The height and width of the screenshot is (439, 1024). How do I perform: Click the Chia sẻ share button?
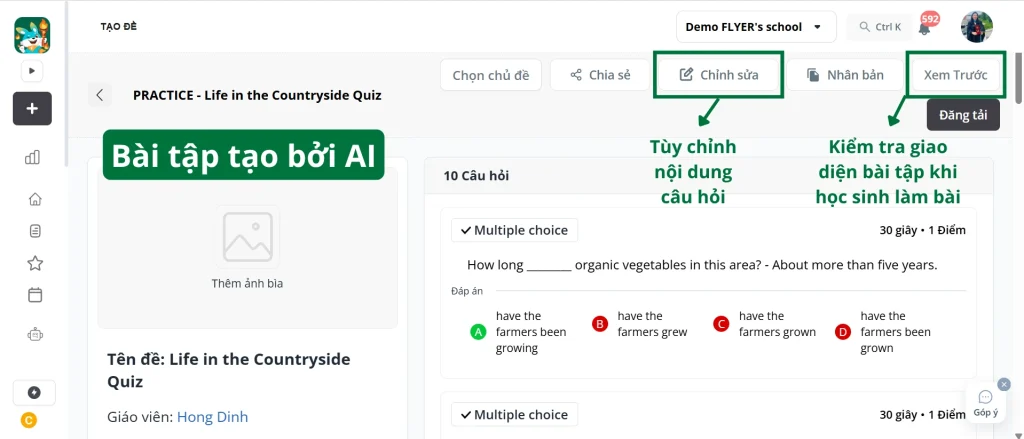[600, 75]
